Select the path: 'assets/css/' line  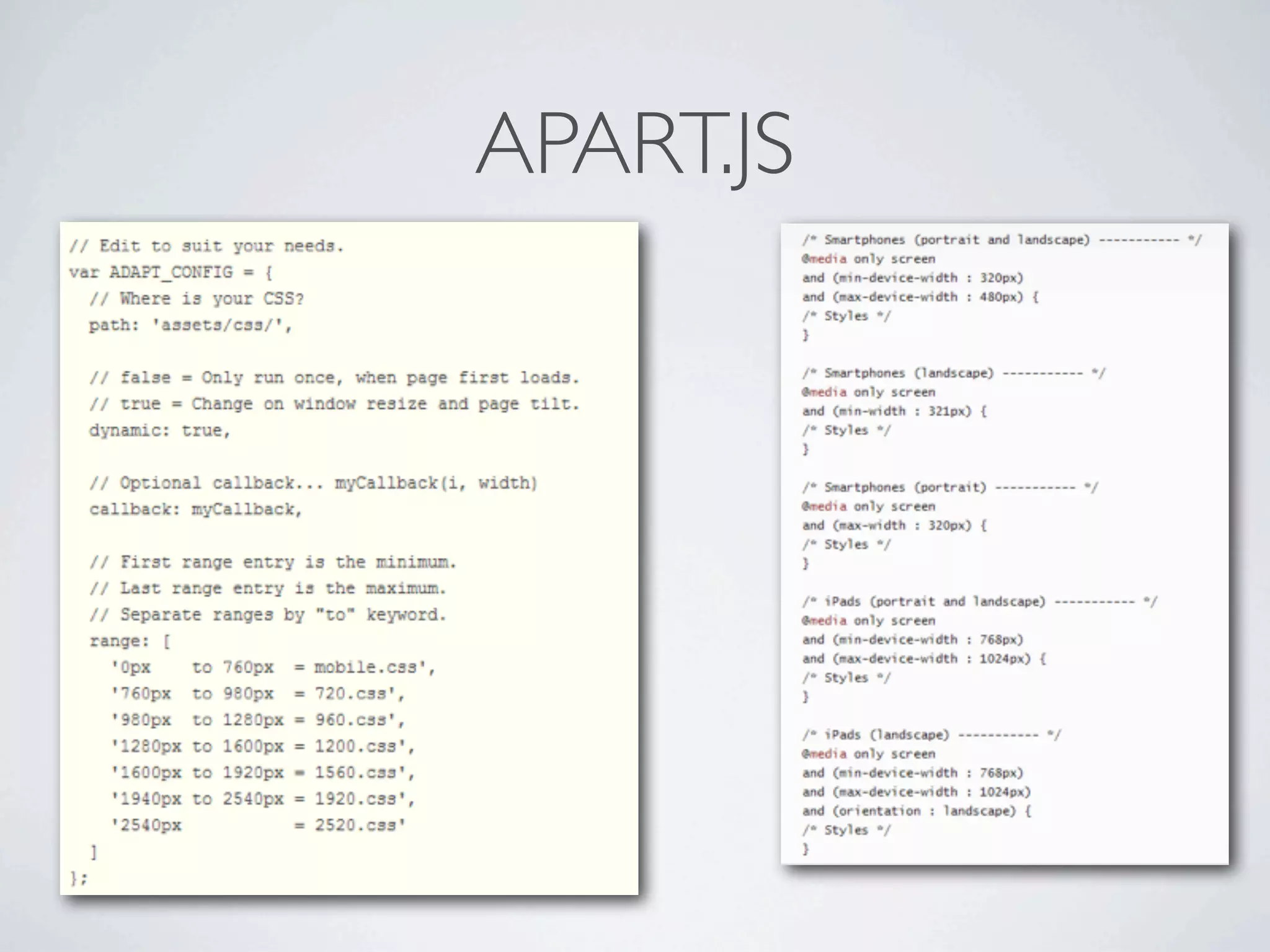[190, 325]
